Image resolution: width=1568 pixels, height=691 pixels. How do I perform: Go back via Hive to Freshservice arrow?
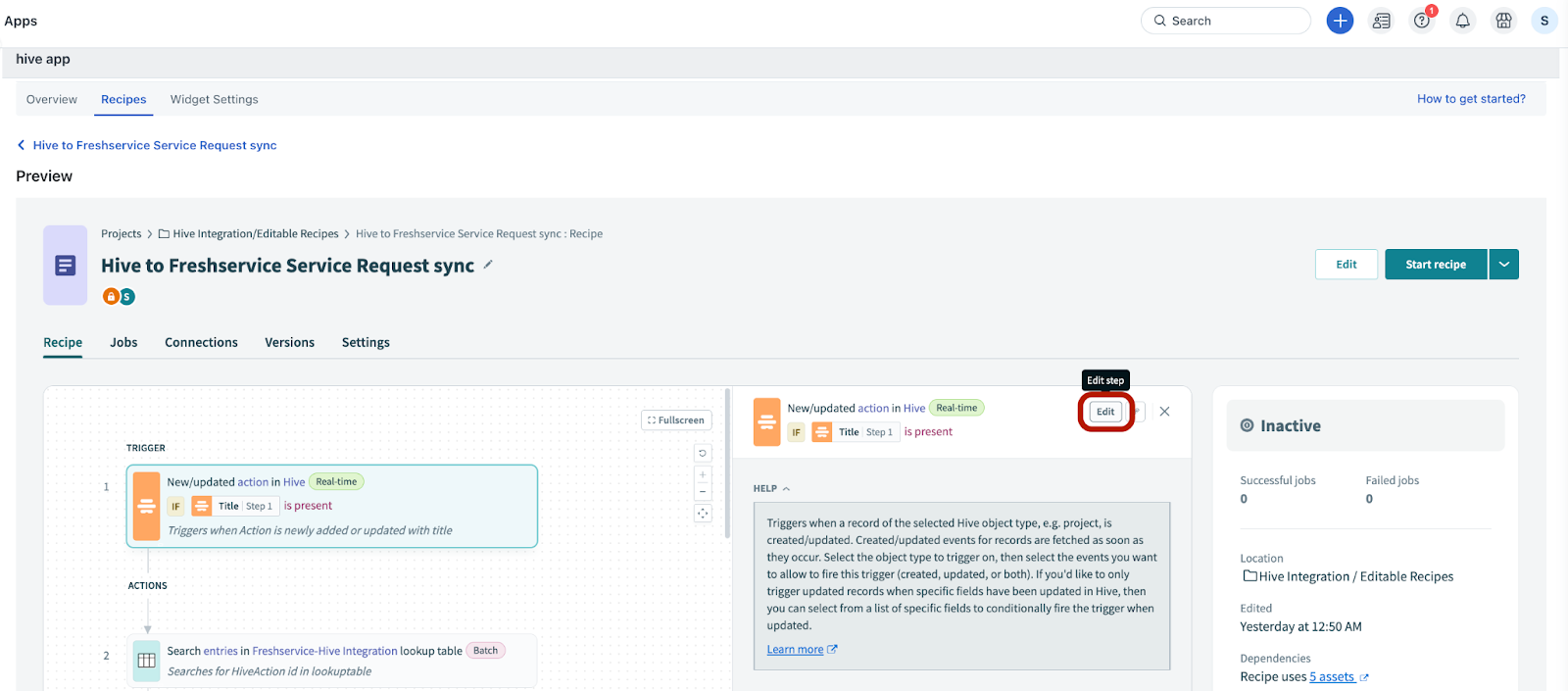click(x=21, y=145)
